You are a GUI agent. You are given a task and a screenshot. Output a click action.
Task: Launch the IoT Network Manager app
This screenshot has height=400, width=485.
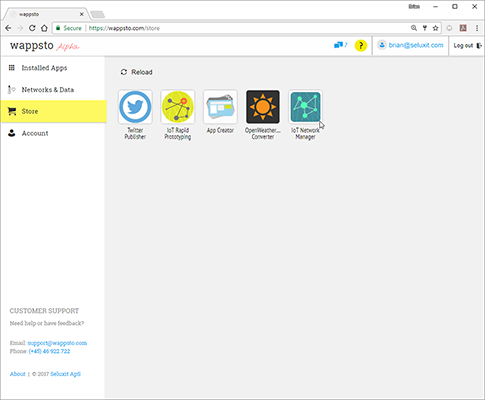click(305, 107)
